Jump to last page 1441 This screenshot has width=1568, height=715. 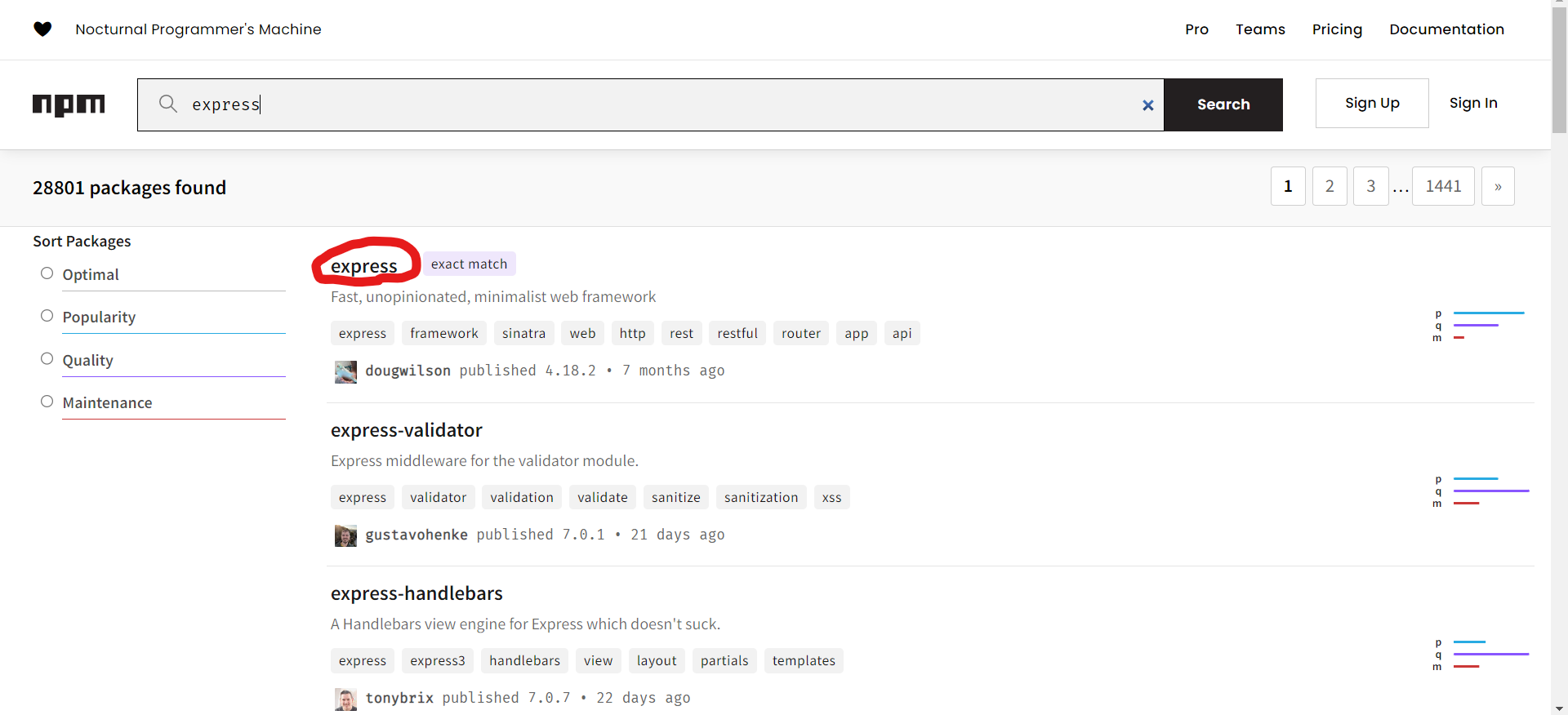(x=1443, y=186)
